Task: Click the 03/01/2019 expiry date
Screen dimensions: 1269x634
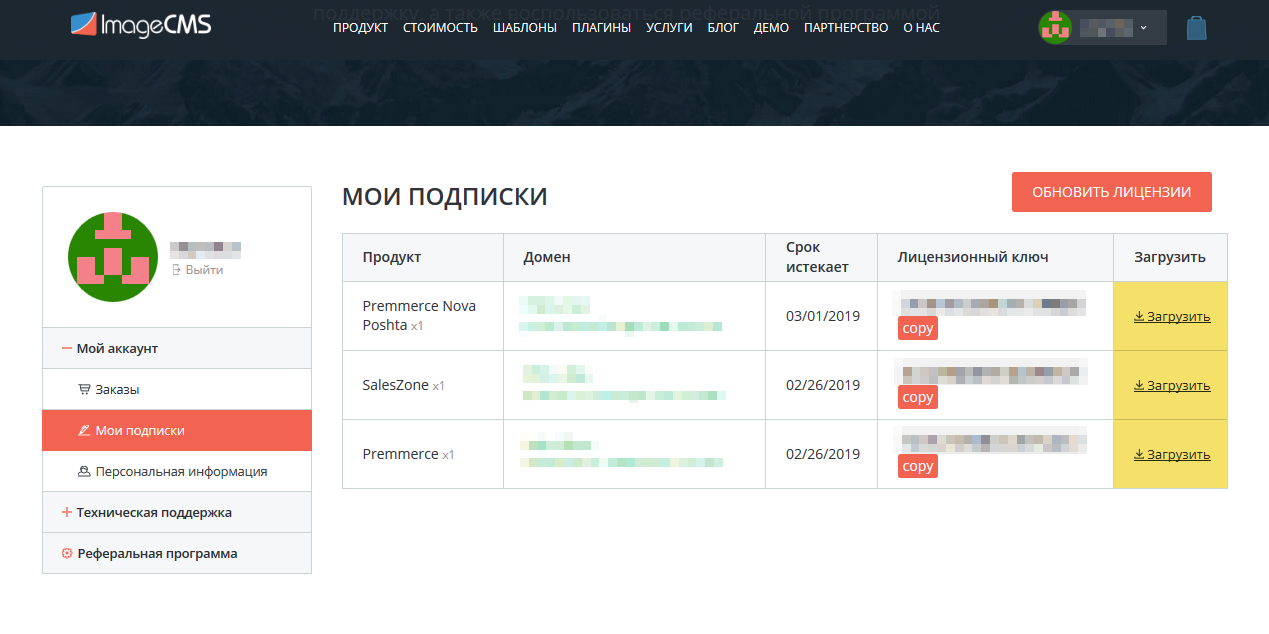Action: coord(823,316)
